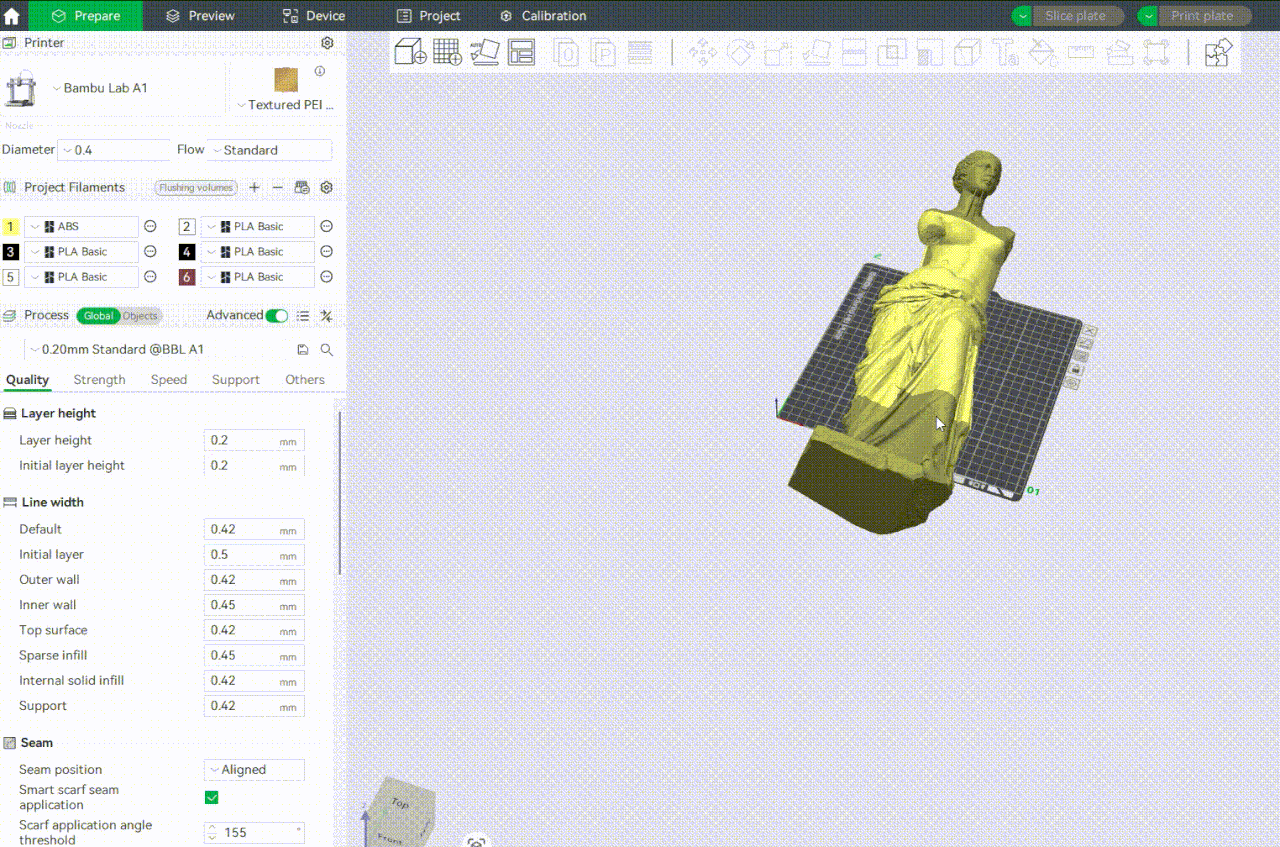The image size is (1280, 847).
Task: Switch process scope to Objects
Action: click(x=140, y=316)
